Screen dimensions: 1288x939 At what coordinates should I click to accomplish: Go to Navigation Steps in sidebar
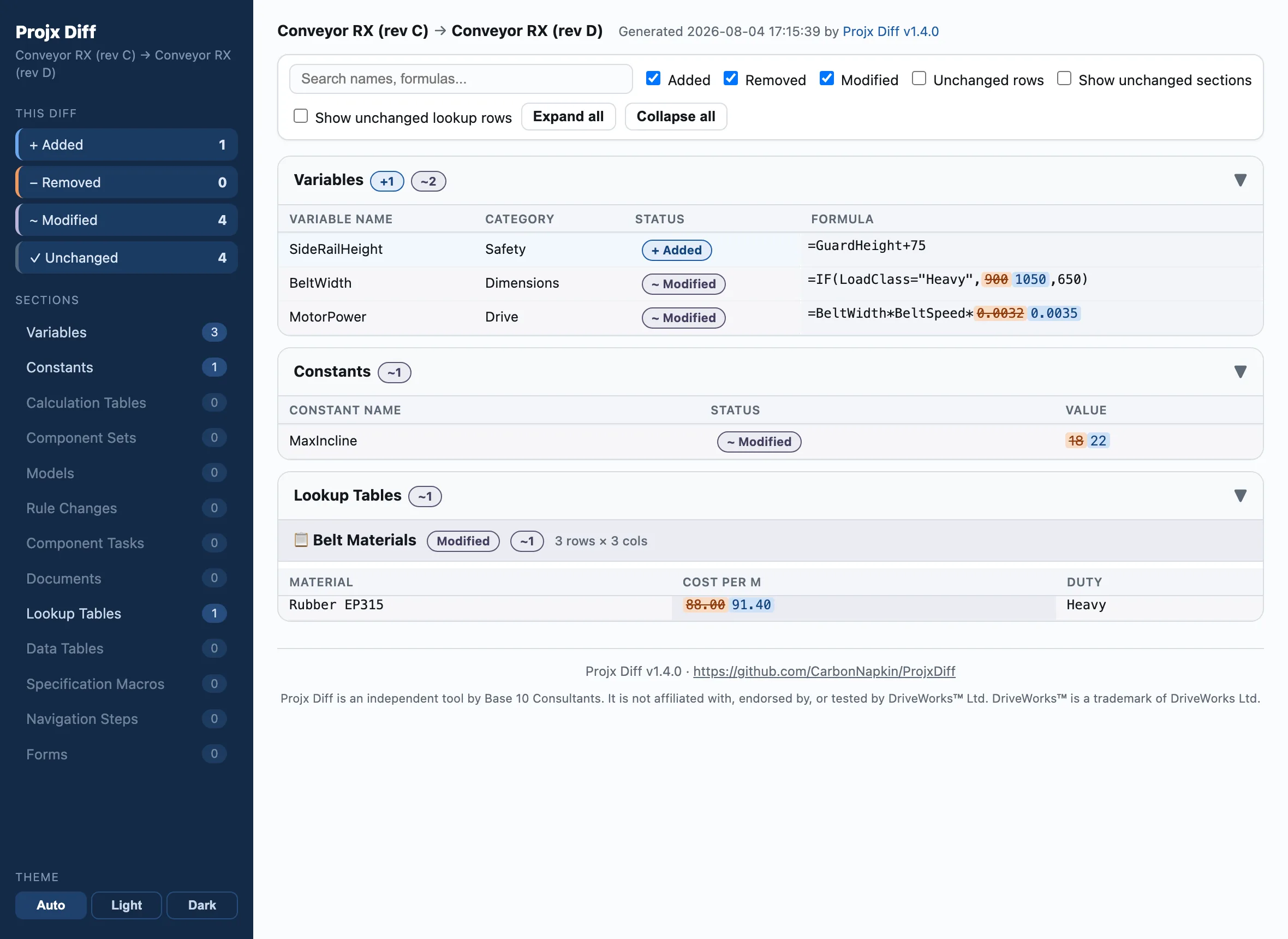(126, 718)
